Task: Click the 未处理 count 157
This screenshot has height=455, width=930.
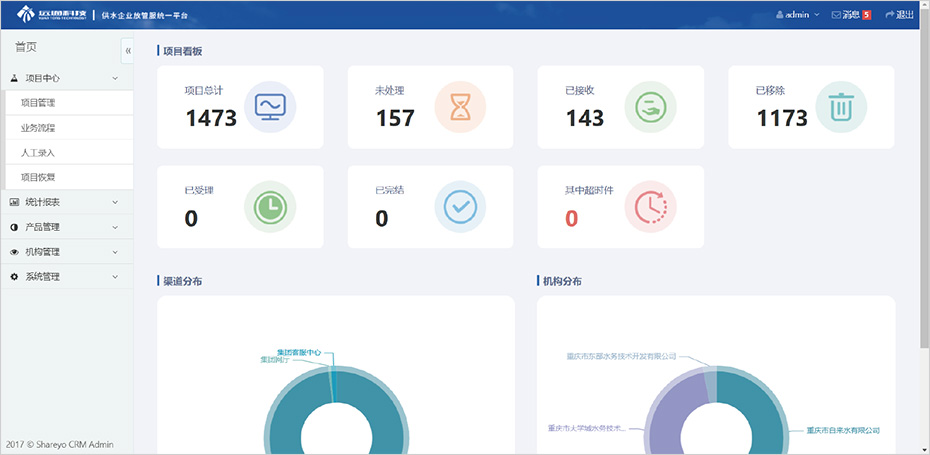Action: coord(395,118)
